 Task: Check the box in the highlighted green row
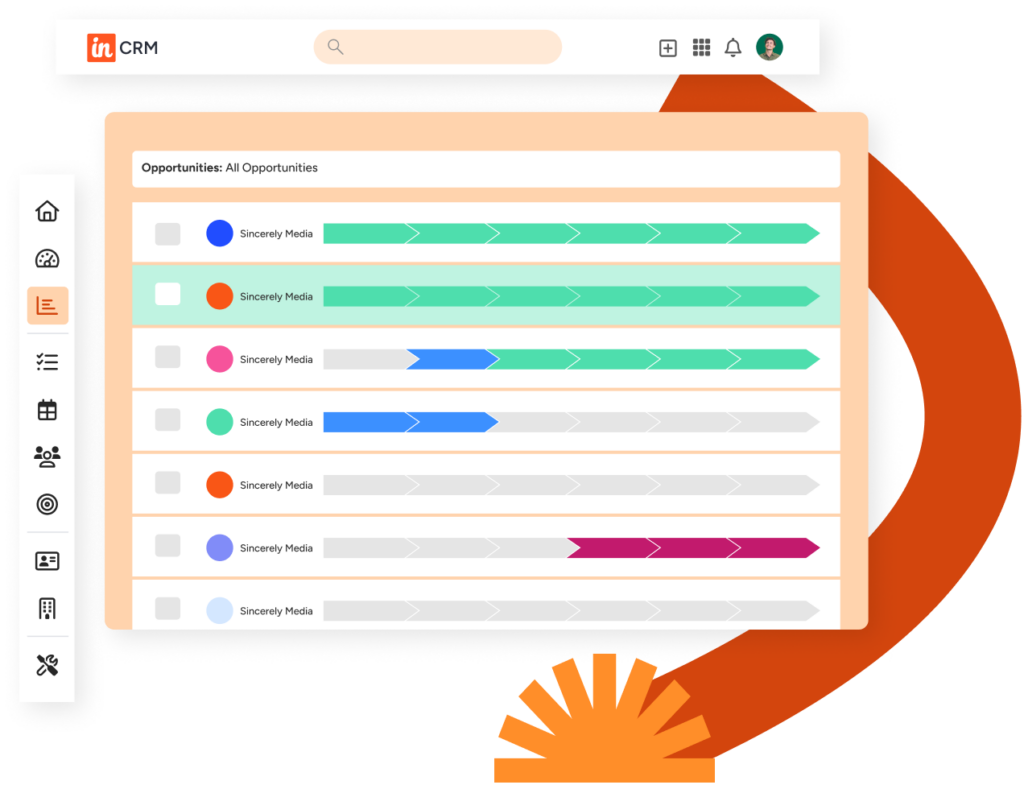[168, 294]
